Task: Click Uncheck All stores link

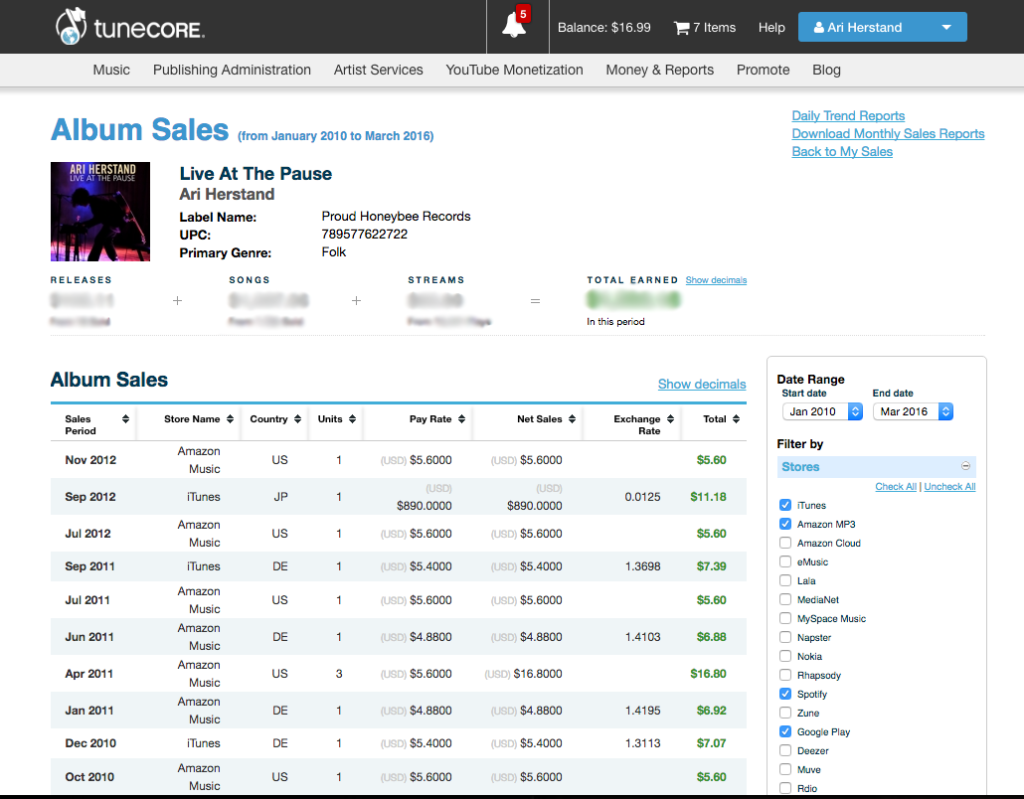Action: pos(950,487)
